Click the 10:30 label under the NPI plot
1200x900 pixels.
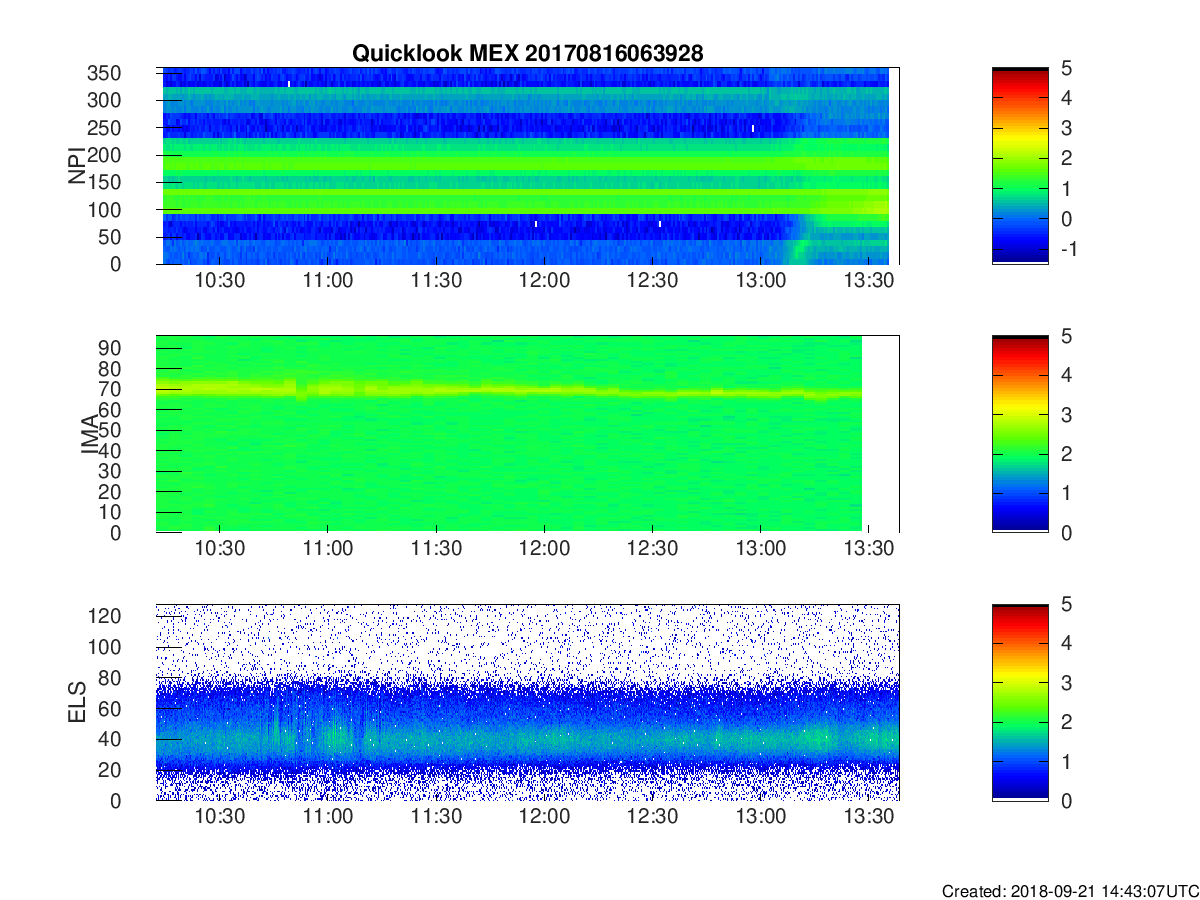coord(219,281)
